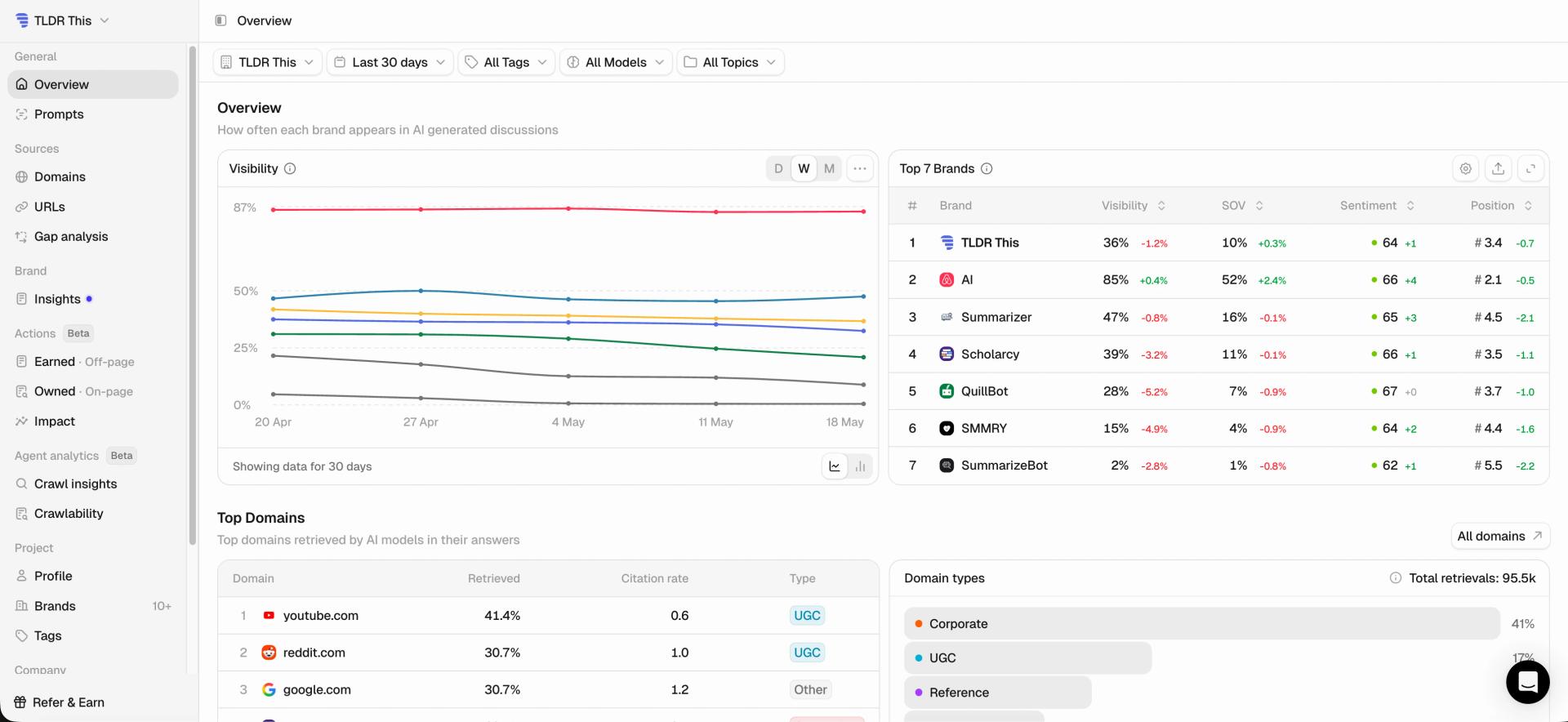Click the SummarizeBot brand logo icon
This screenshot has height=722, width=1568.
pos(947,466)
